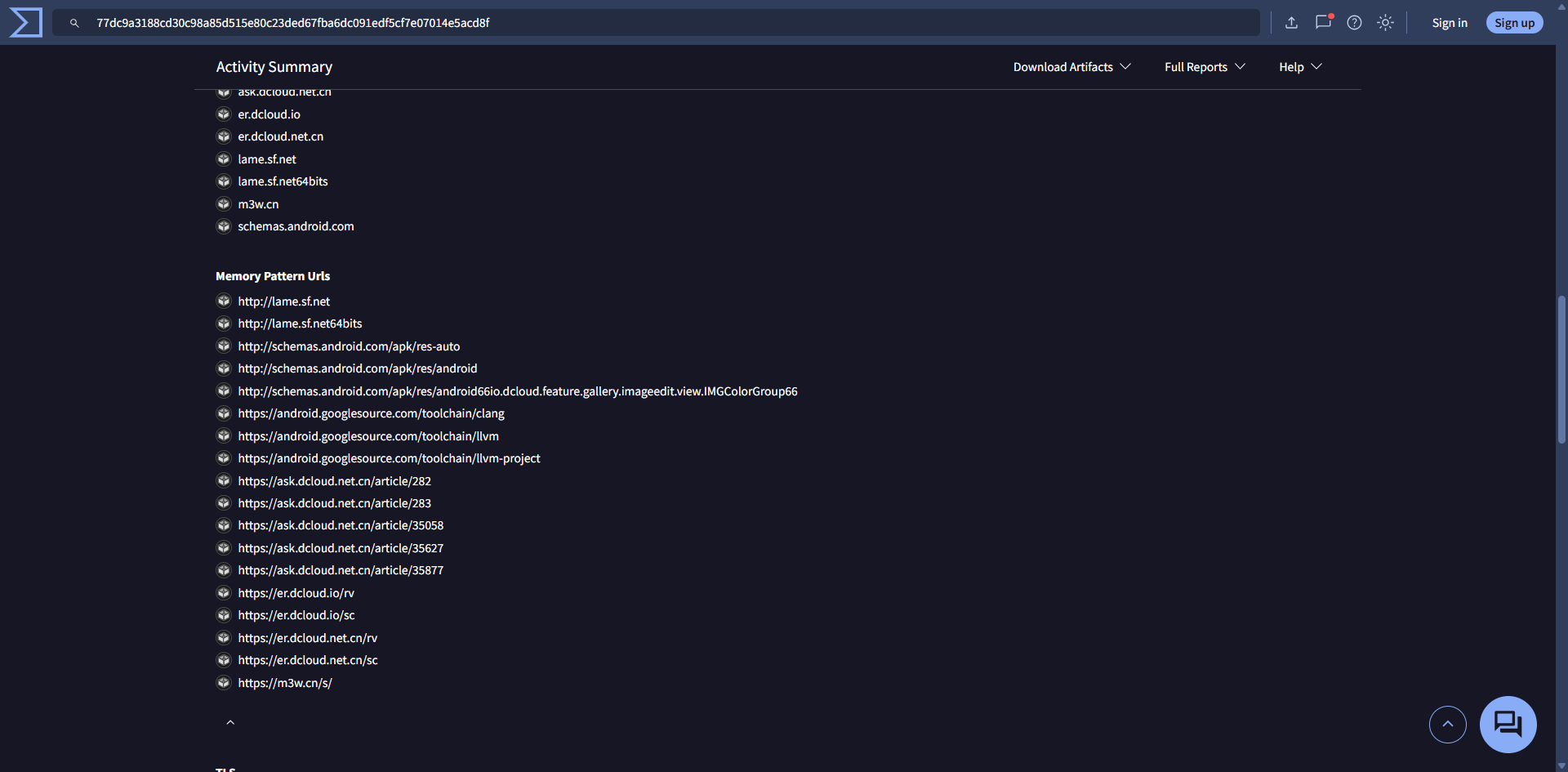Click icon beside toolchain/llvm URL
This screenshot has height=772, width=1568.
[224, 436]
